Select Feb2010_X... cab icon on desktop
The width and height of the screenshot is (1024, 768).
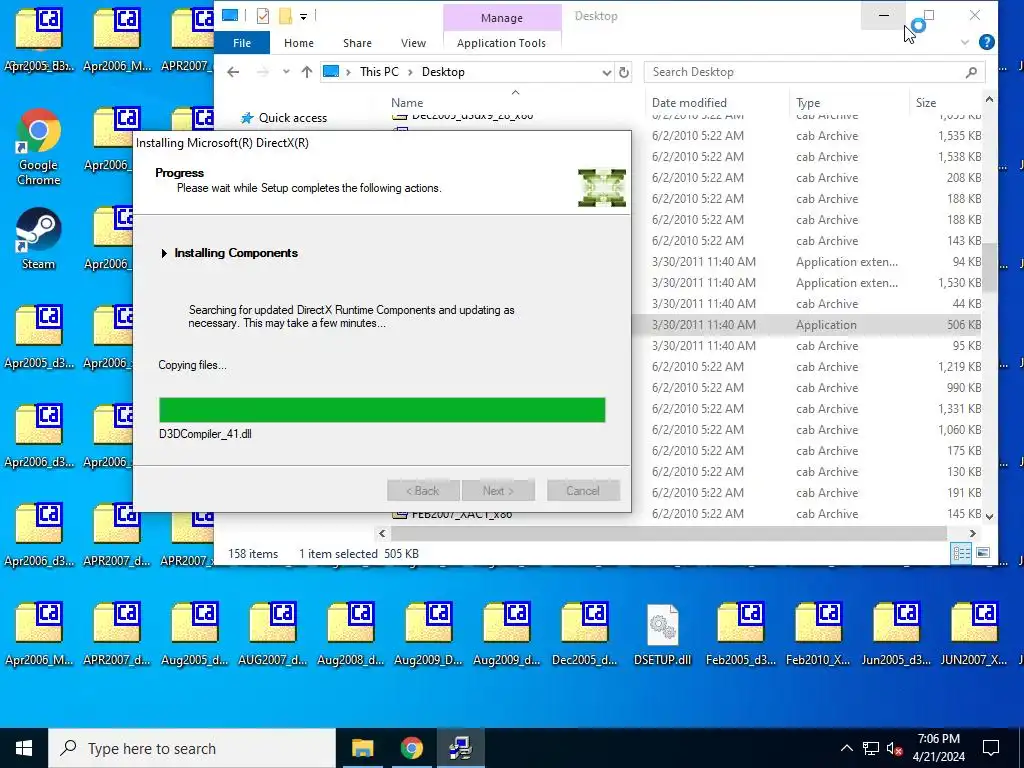pyautogui.click(x=818, y=633)
